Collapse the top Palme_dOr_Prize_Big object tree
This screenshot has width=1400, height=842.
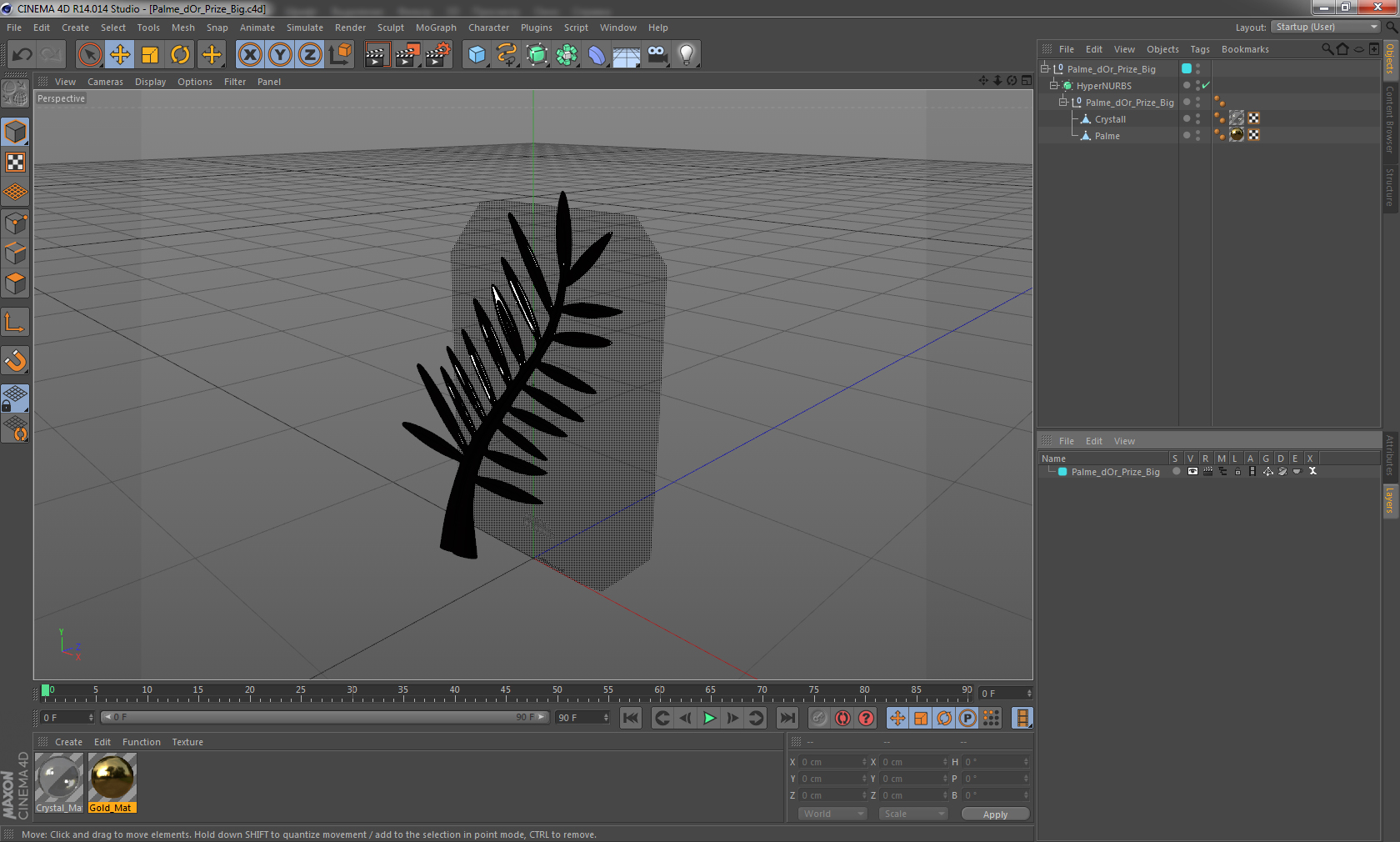(x=1044, y=68)
